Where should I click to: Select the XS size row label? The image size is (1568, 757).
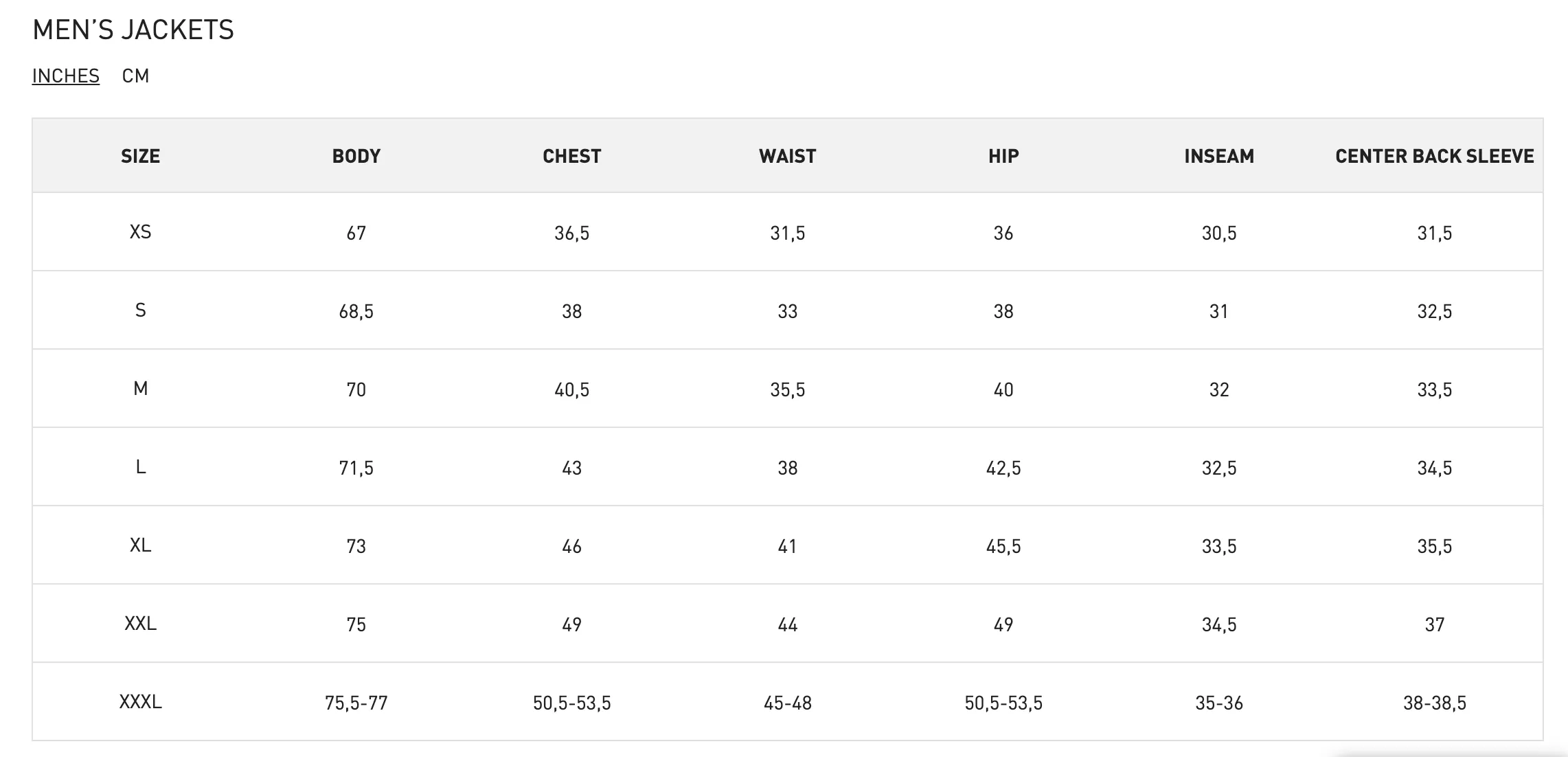141,231
